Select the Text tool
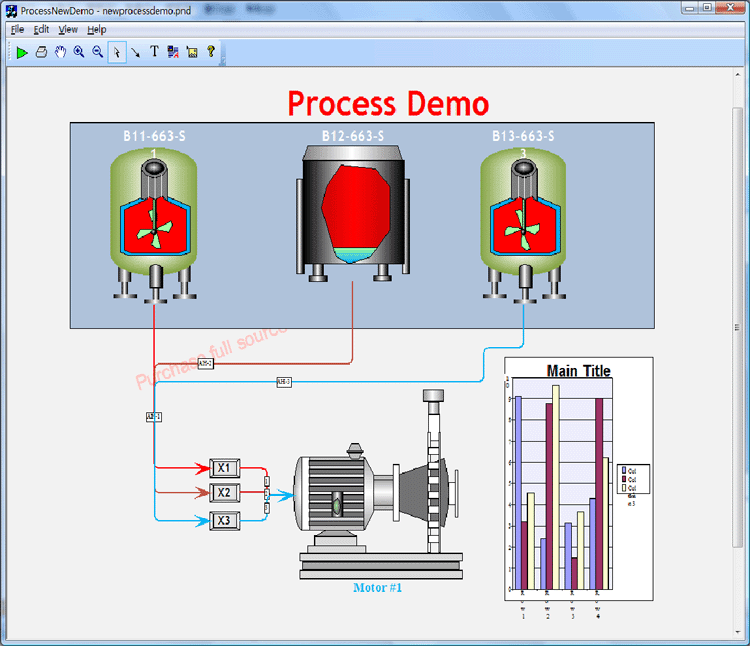750x646 pixels. (154, 52)
